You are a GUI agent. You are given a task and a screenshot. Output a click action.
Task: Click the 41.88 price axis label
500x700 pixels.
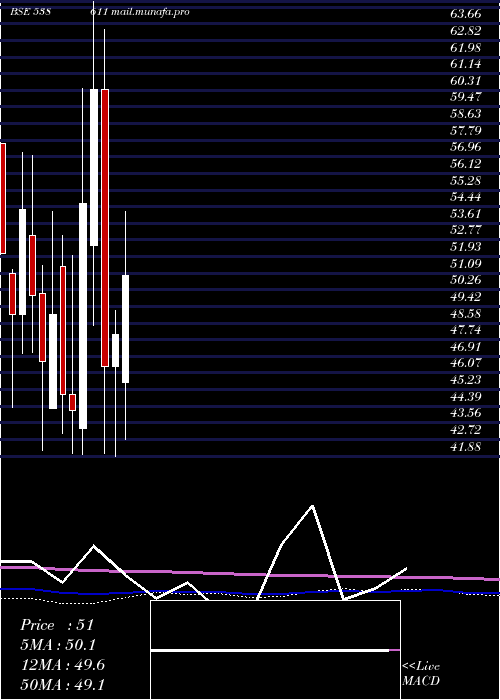(x=466, y=446)
